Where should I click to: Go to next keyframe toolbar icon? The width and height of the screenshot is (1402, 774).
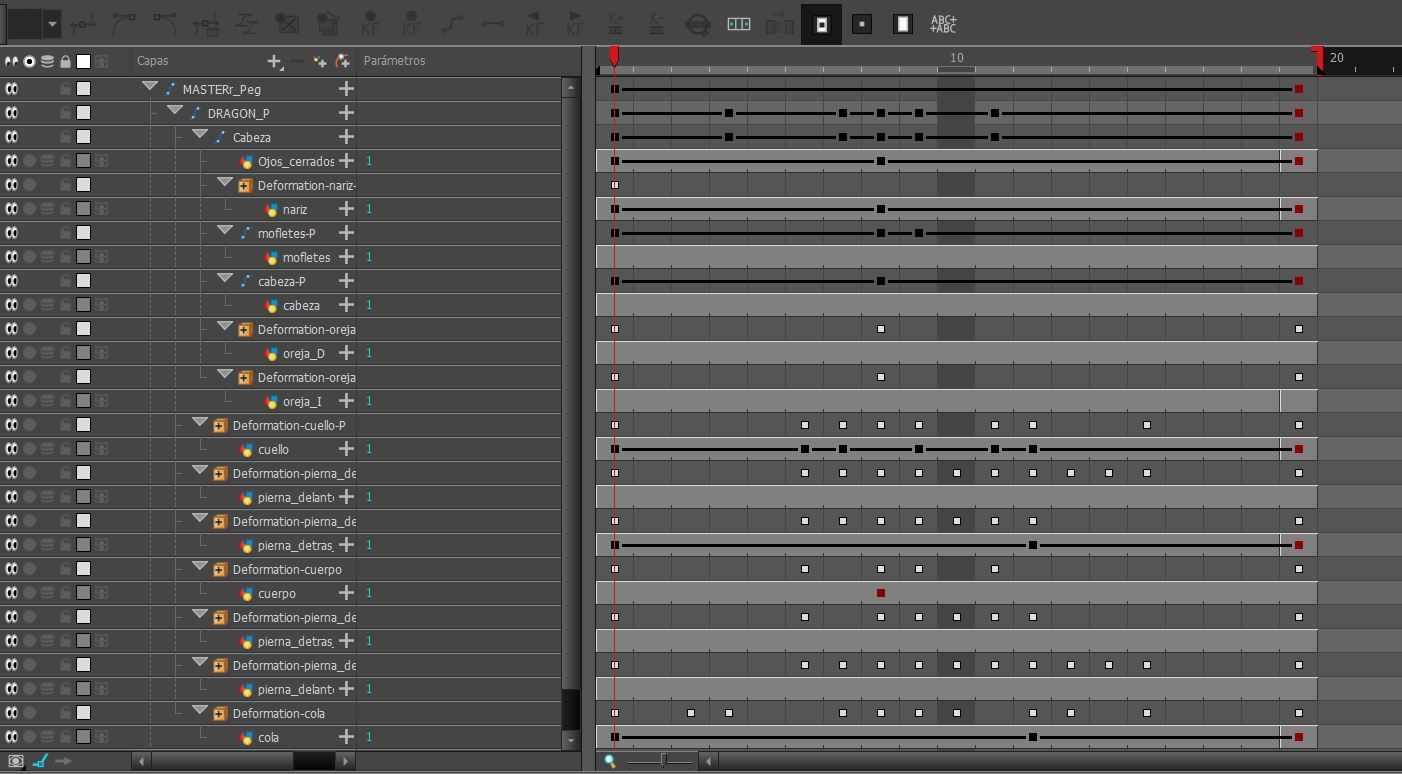tap(575, 22)
